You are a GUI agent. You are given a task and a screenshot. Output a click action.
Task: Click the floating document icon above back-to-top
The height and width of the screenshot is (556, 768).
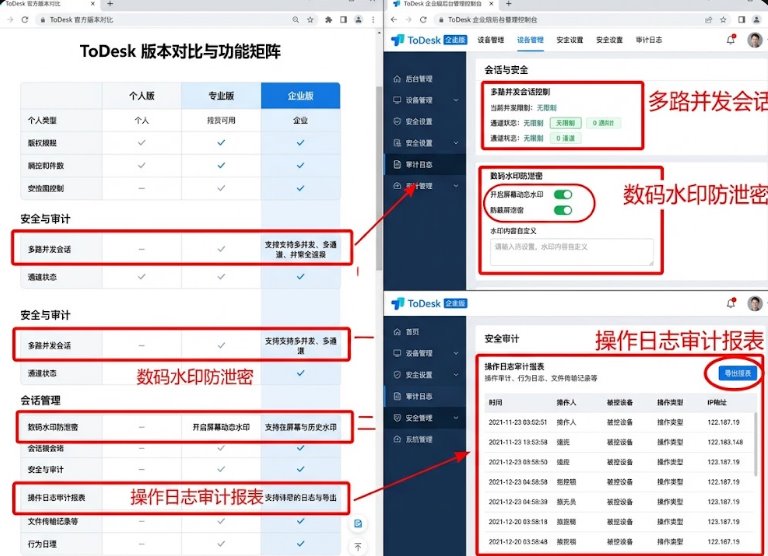358,523
